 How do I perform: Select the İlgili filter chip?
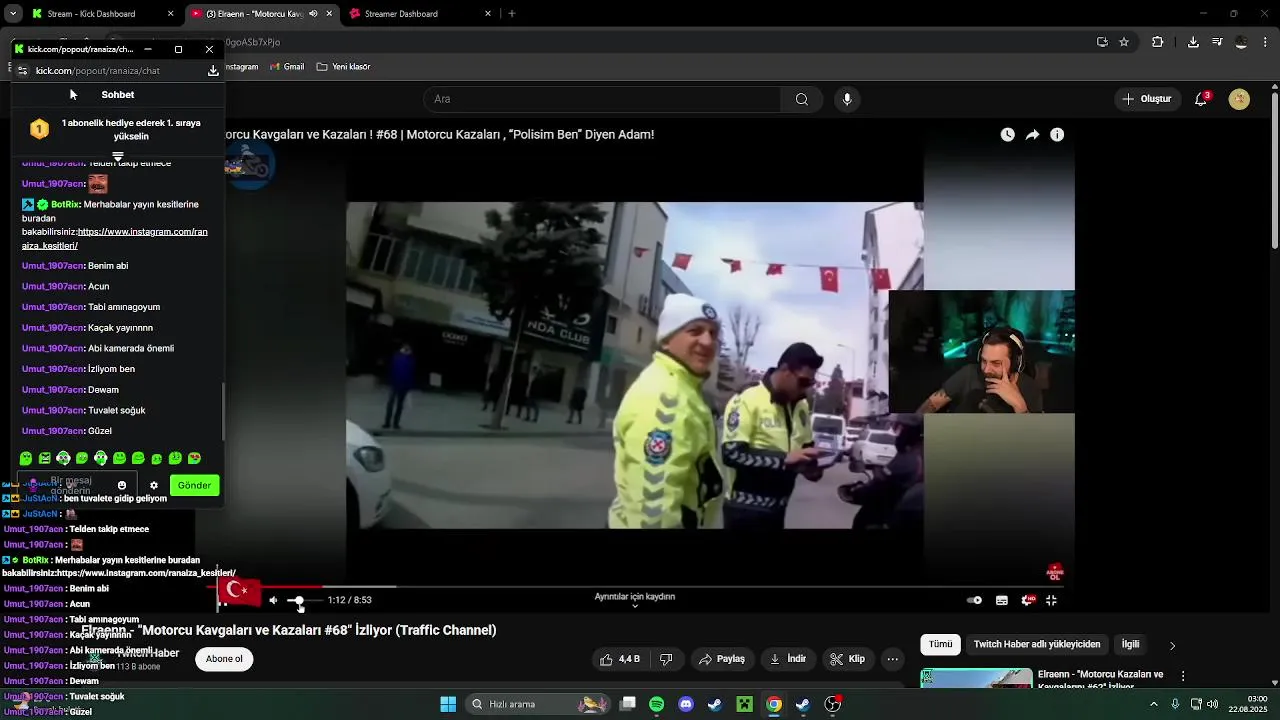[x=1130, y=645]
